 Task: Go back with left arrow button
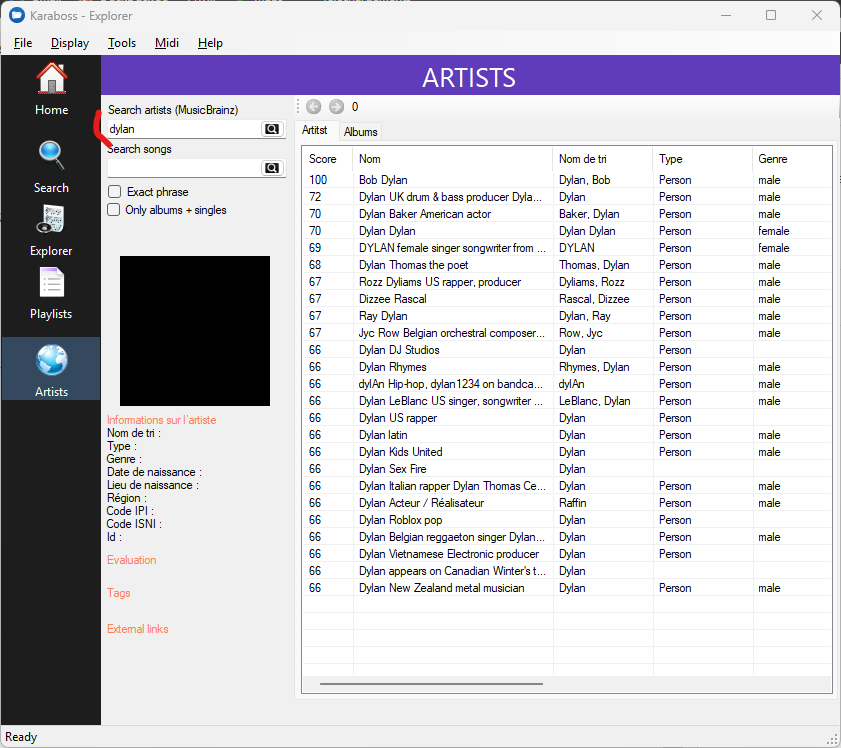(314, 107)
